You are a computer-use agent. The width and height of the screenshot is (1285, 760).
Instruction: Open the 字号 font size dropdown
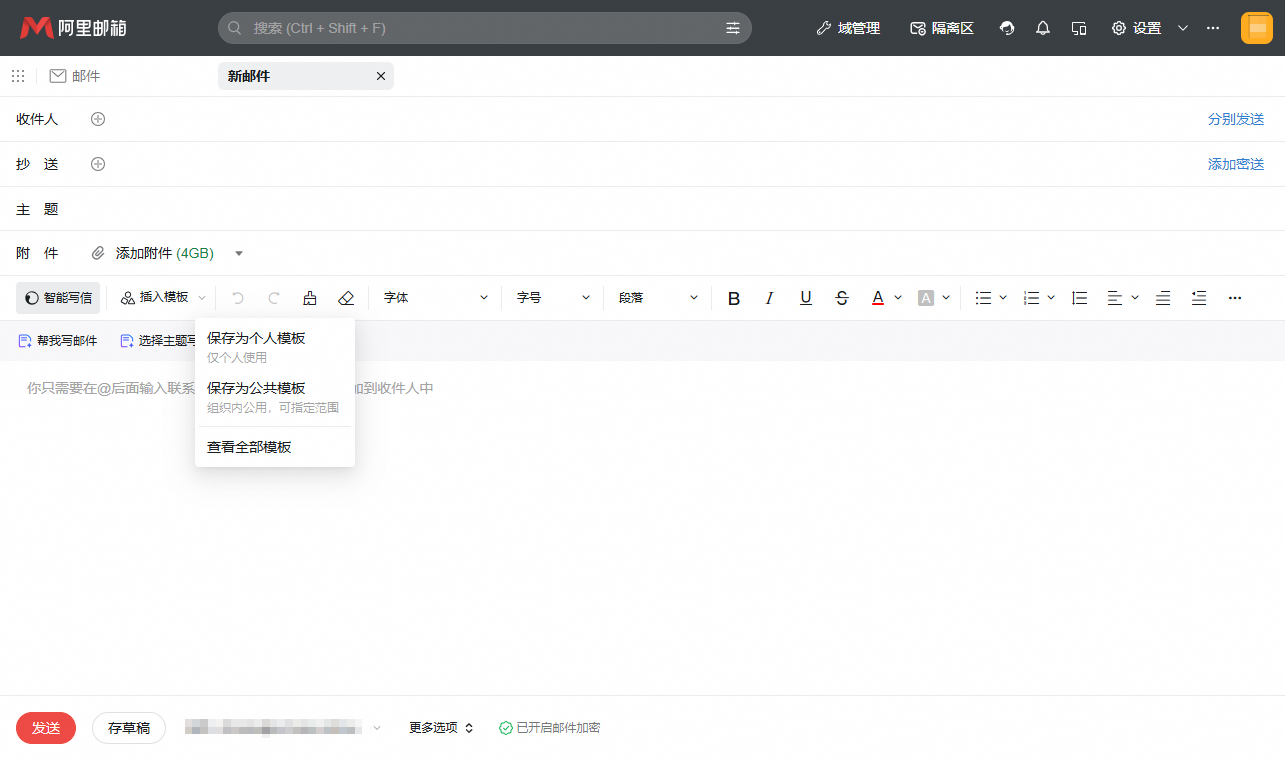coord(553,298)
